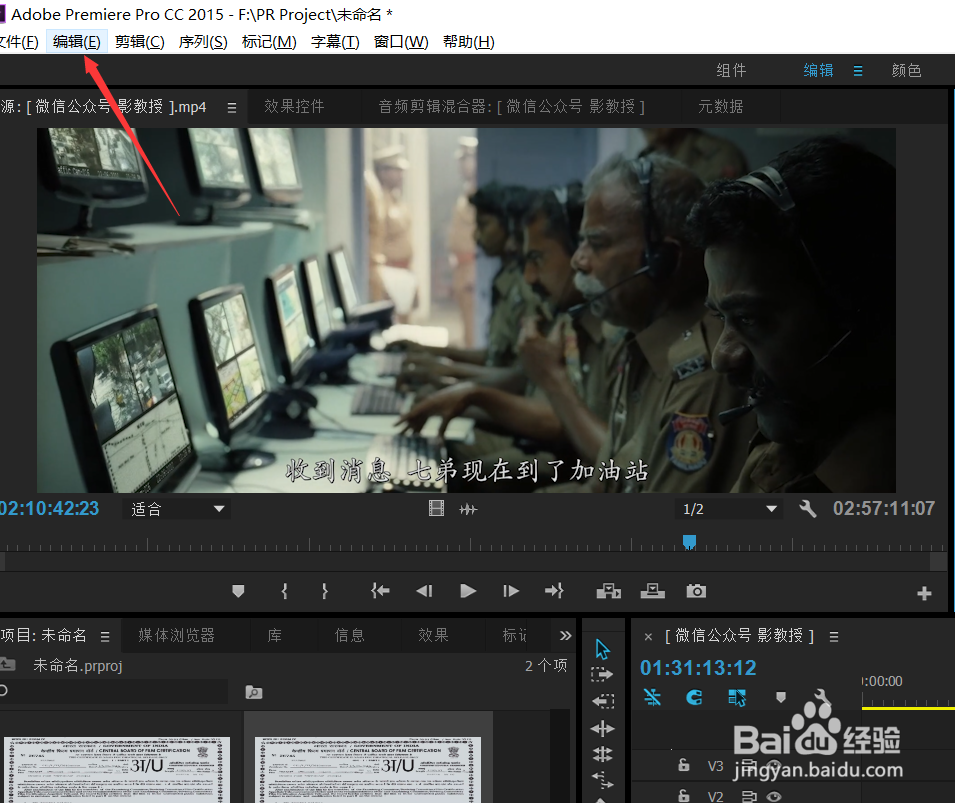
Task: Switch to the 组件 workspace
Action: coord(731,71)
